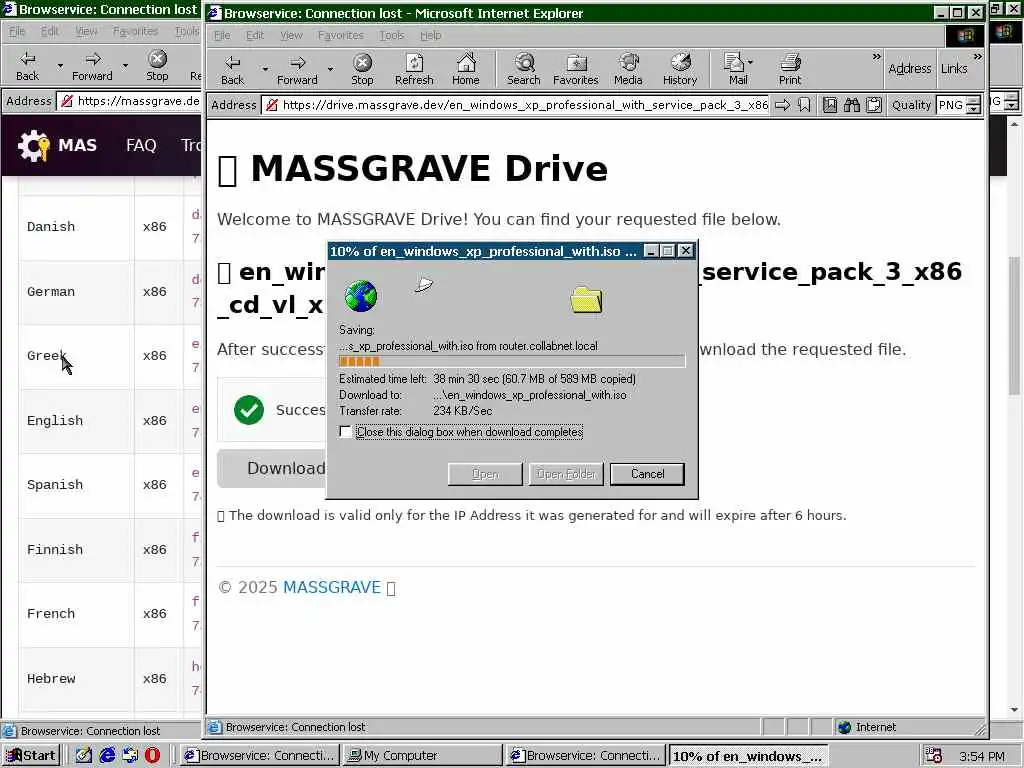
Task: Click Forward in the front IE window toolbar
Action: (x=297, y=69)
